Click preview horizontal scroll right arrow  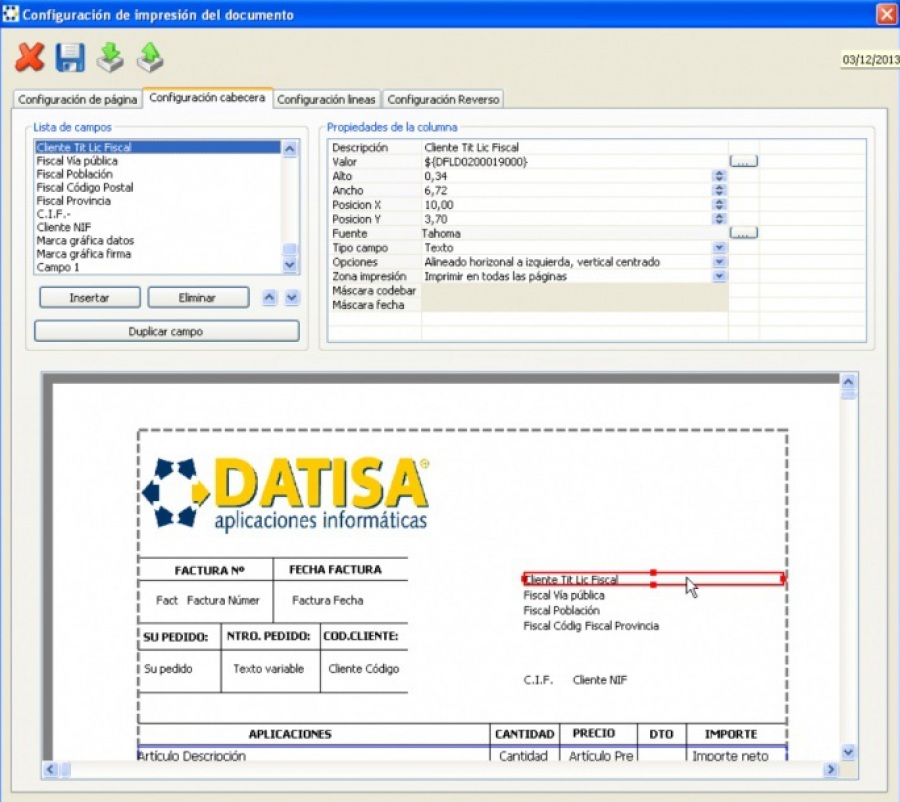(x=830, y=769)
